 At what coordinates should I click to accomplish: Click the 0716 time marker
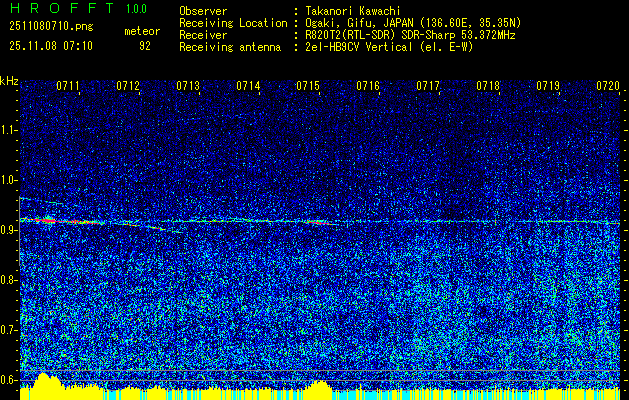coord(368,86)
